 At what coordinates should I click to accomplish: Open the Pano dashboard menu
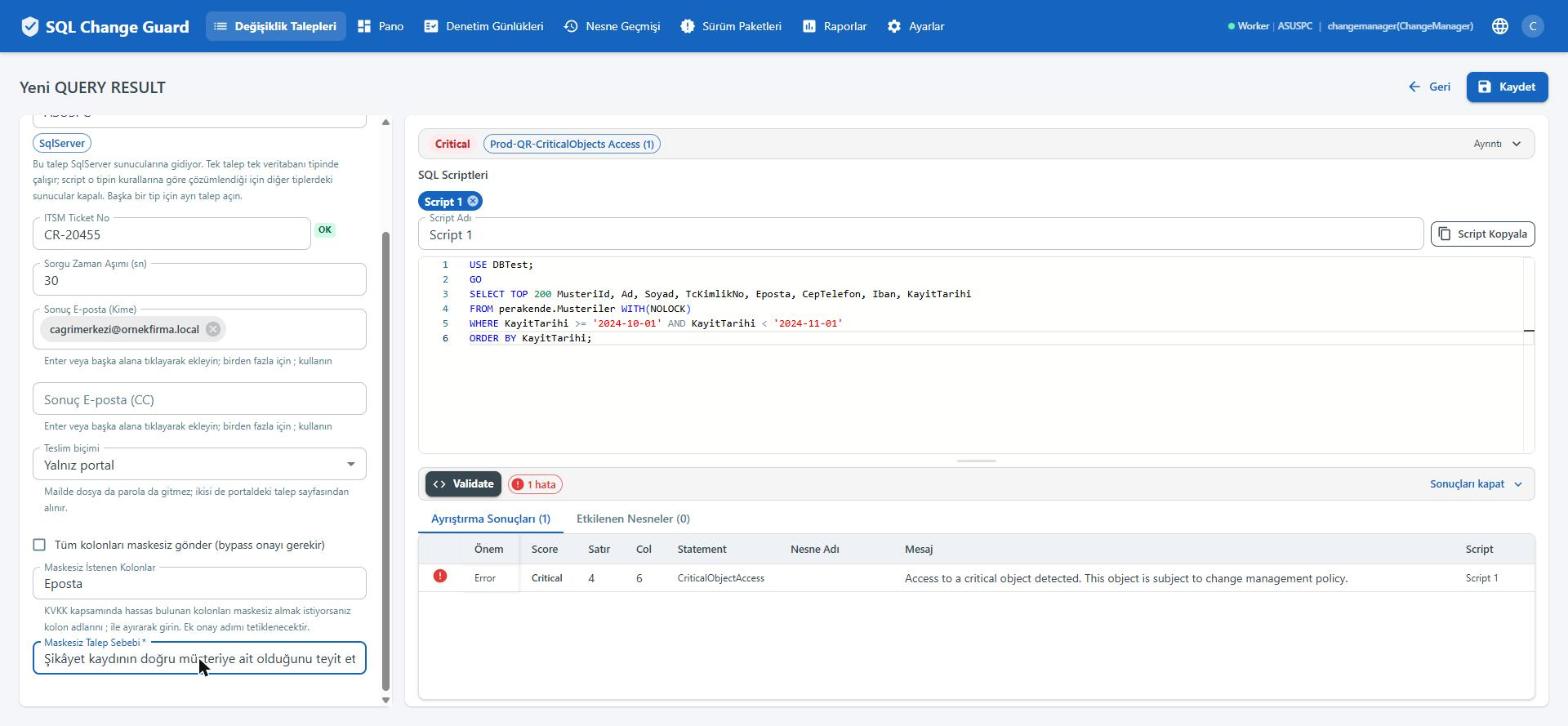click(381, 26)
